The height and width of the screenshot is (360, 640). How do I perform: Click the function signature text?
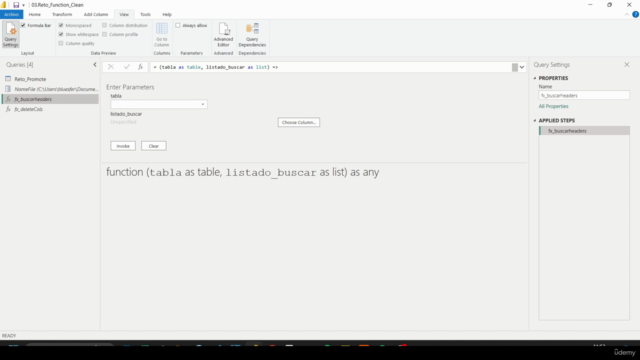(242, 172)
